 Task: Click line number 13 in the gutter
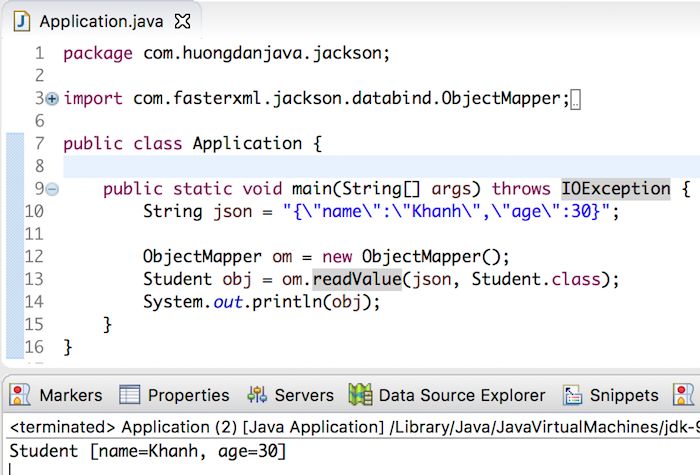pyautogui.click(x=34, y=279)
